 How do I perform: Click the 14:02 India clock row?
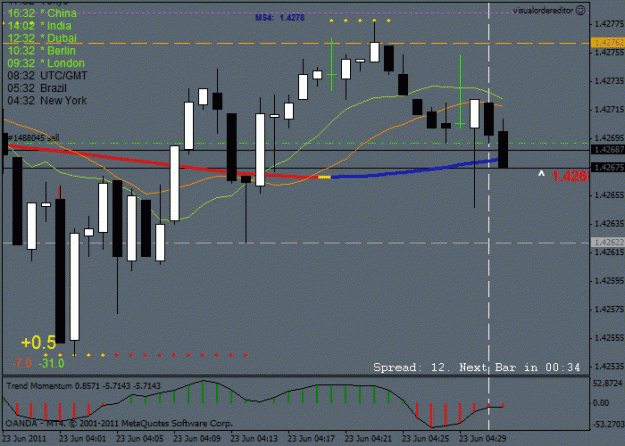(39, 26)
